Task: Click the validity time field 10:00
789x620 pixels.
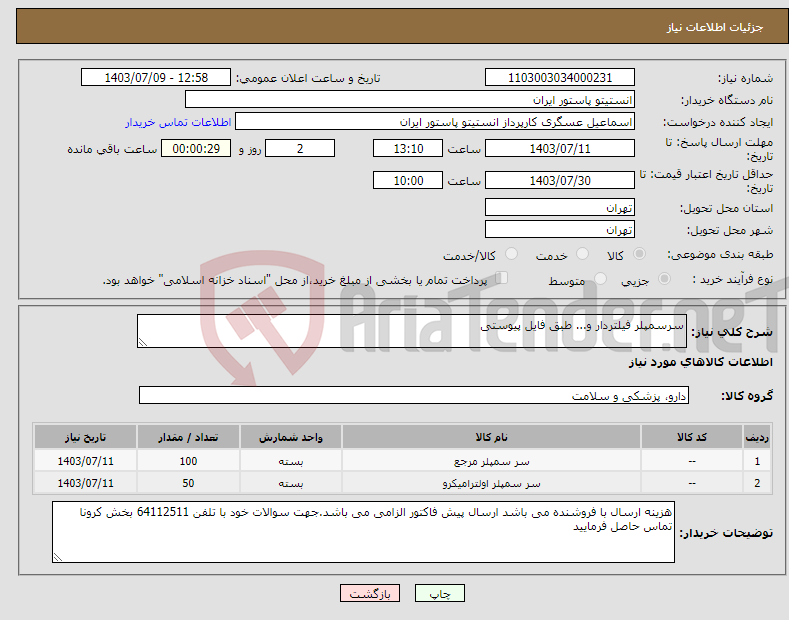Action: (x=408, y=180)
